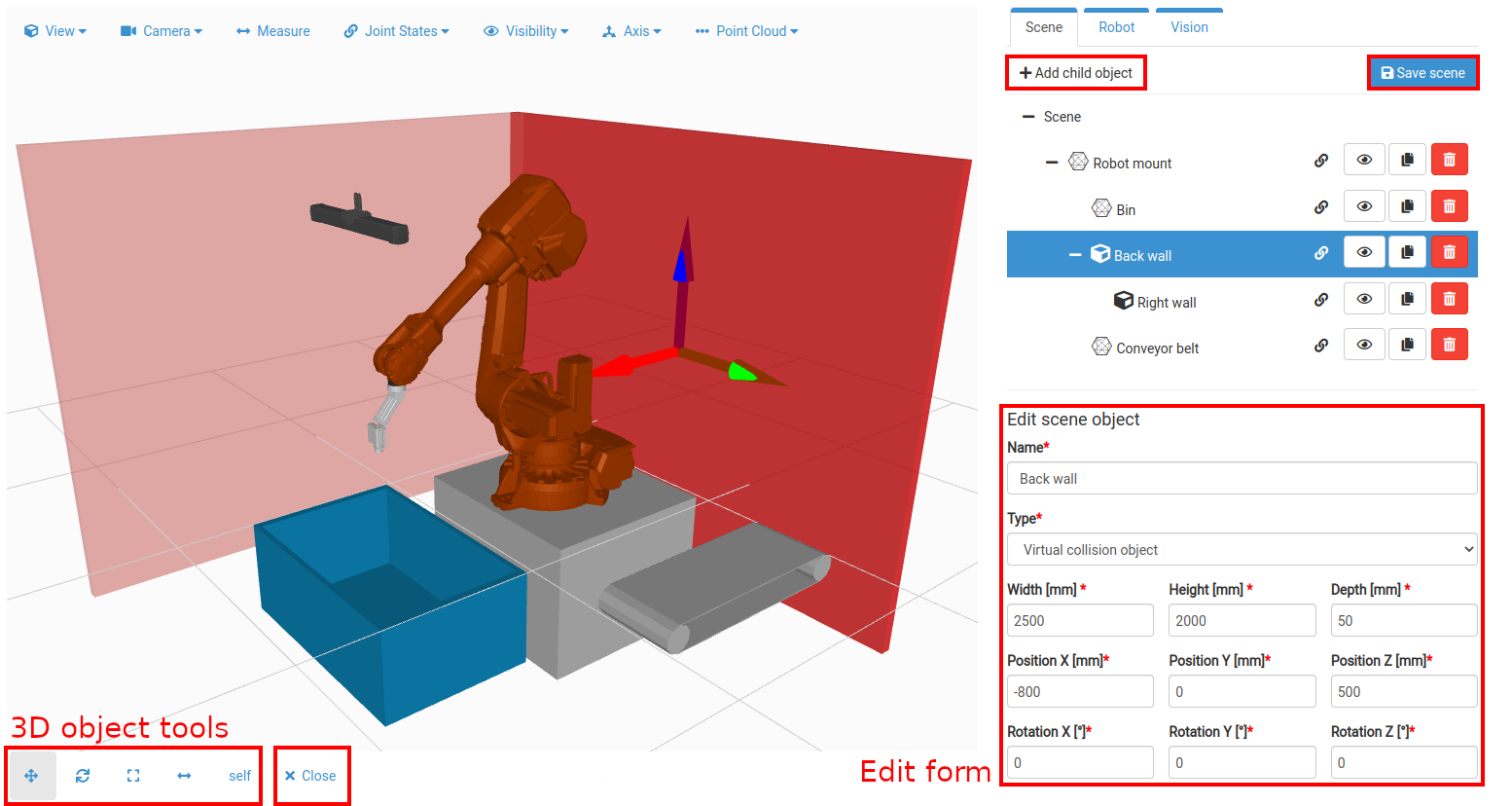Click the Save scene button
This screenshot has height=806, width=1512.
point(1423,73)
